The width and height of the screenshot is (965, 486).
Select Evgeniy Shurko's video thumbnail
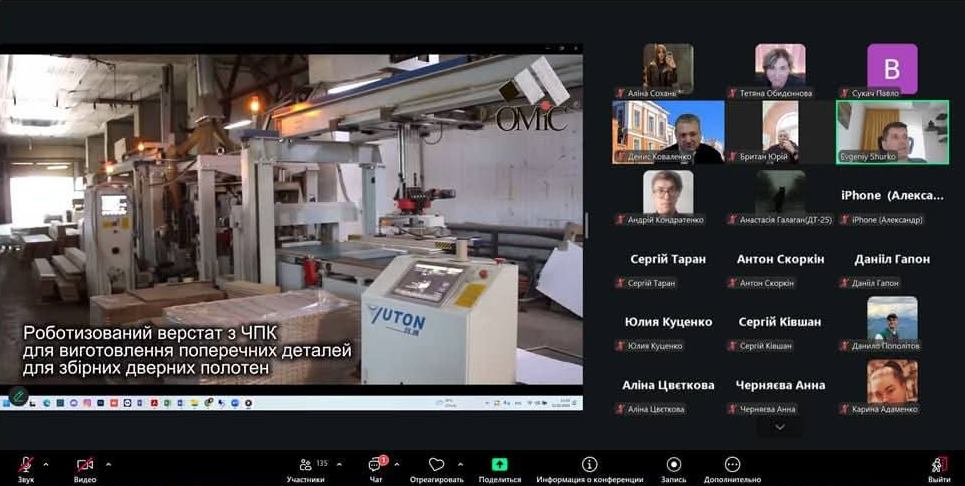point(892,131)
